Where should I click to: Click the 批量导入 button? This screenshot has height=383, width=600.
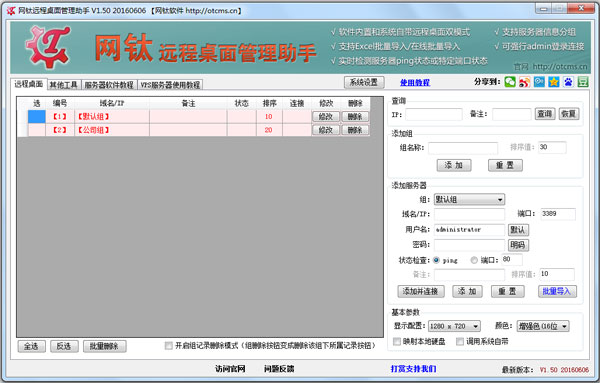(x=557, y=291)
